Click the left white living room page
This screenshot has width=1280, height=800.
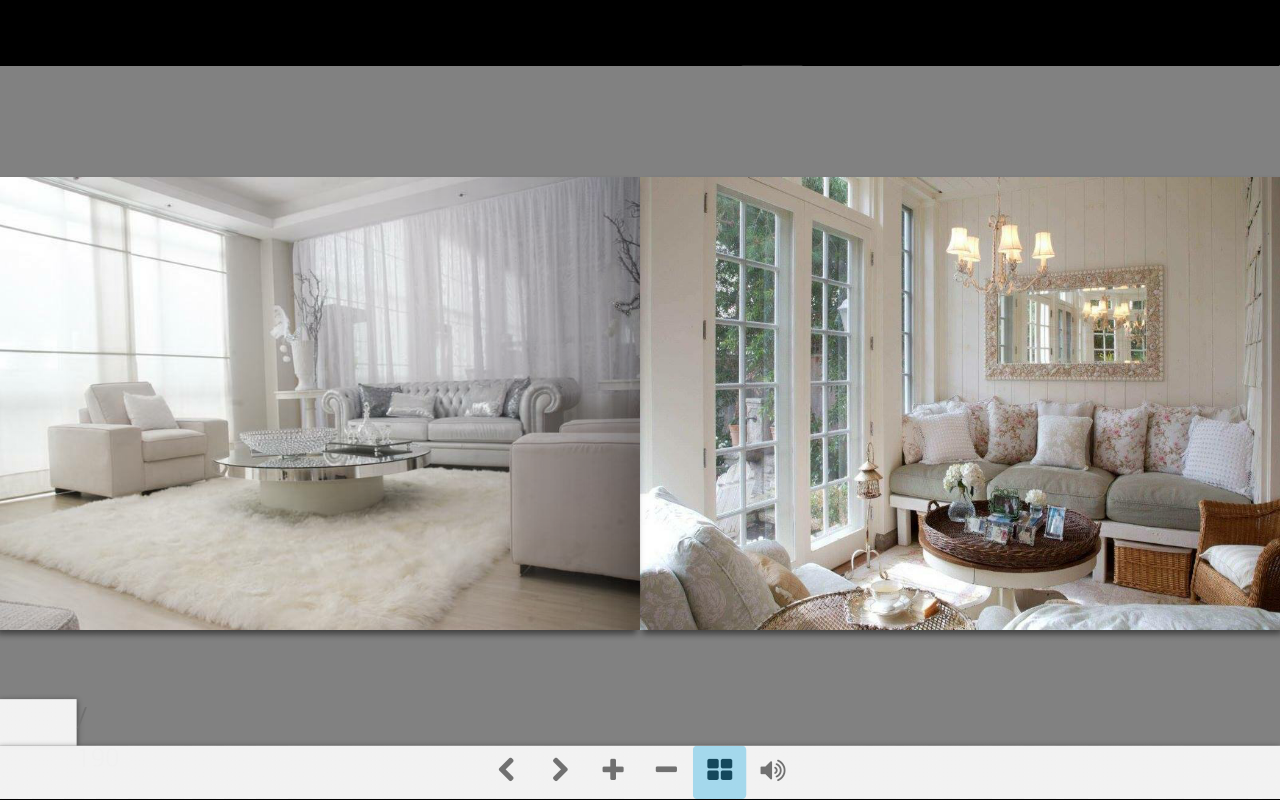coord(320,400)
